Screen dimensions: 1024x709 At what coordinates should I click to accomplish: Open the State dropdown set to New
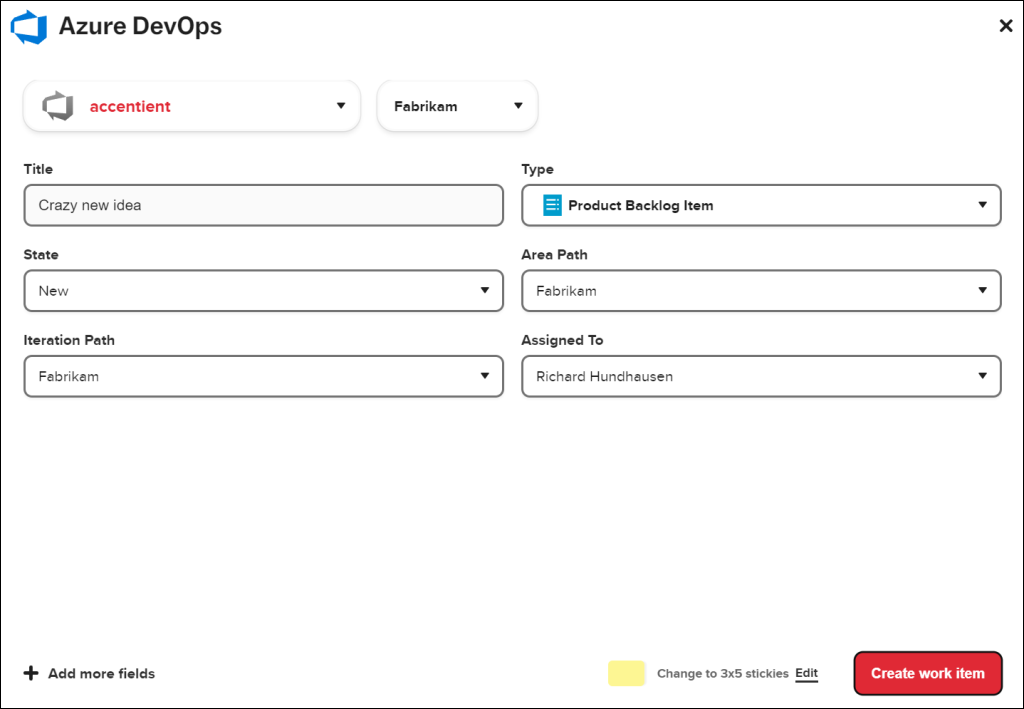pyautogui.click(x=263, y=291)
